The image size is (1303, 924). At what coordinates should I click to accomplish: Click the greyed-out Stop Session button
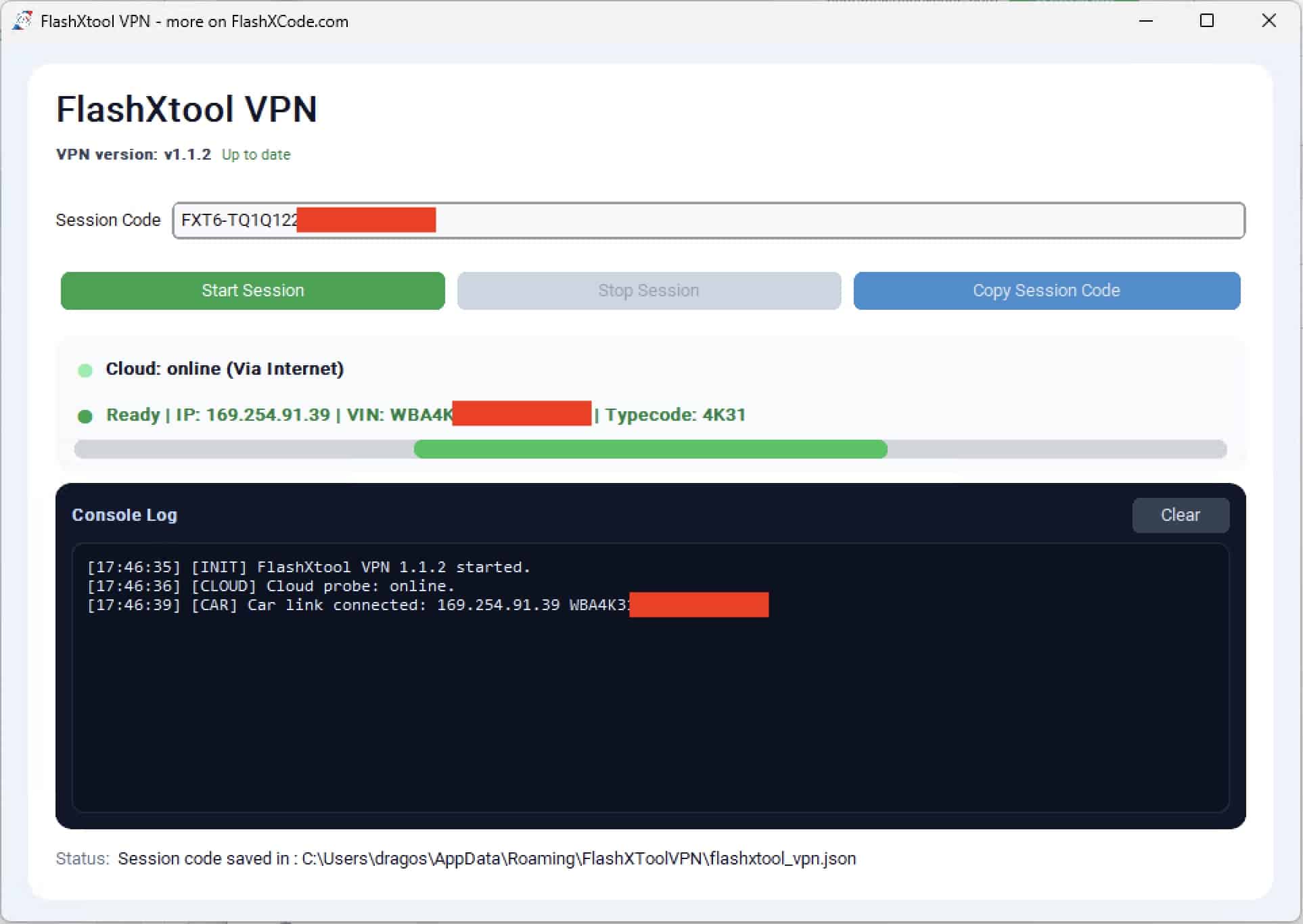pyautogui.click(x=648, y=291)
